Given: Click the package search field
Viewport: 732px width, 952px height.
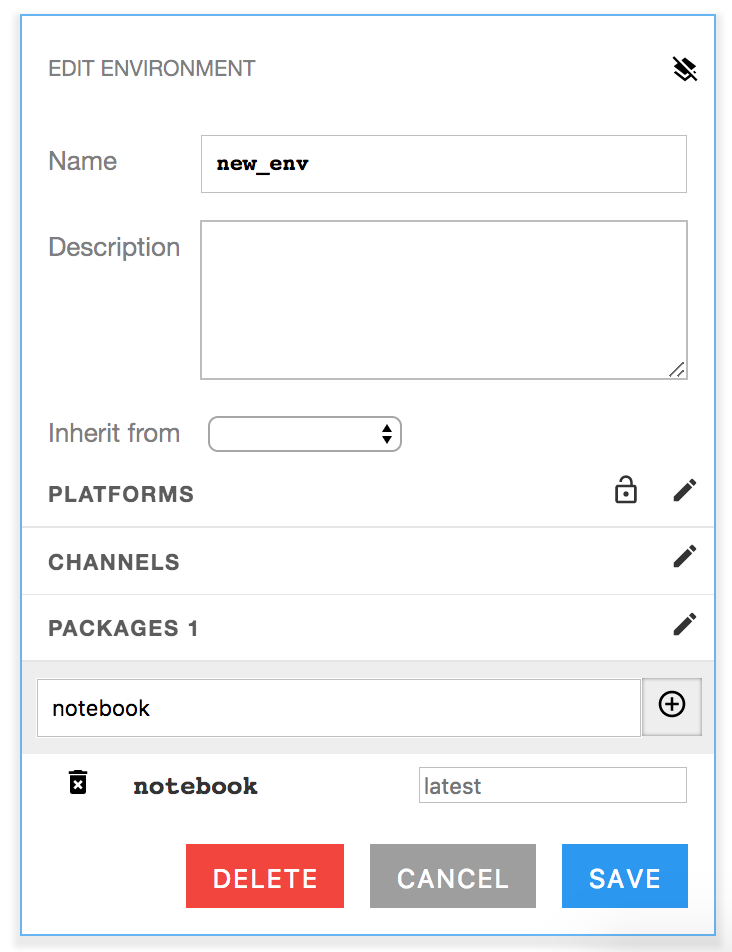Looking at the screenshot, I should (338, 708).
